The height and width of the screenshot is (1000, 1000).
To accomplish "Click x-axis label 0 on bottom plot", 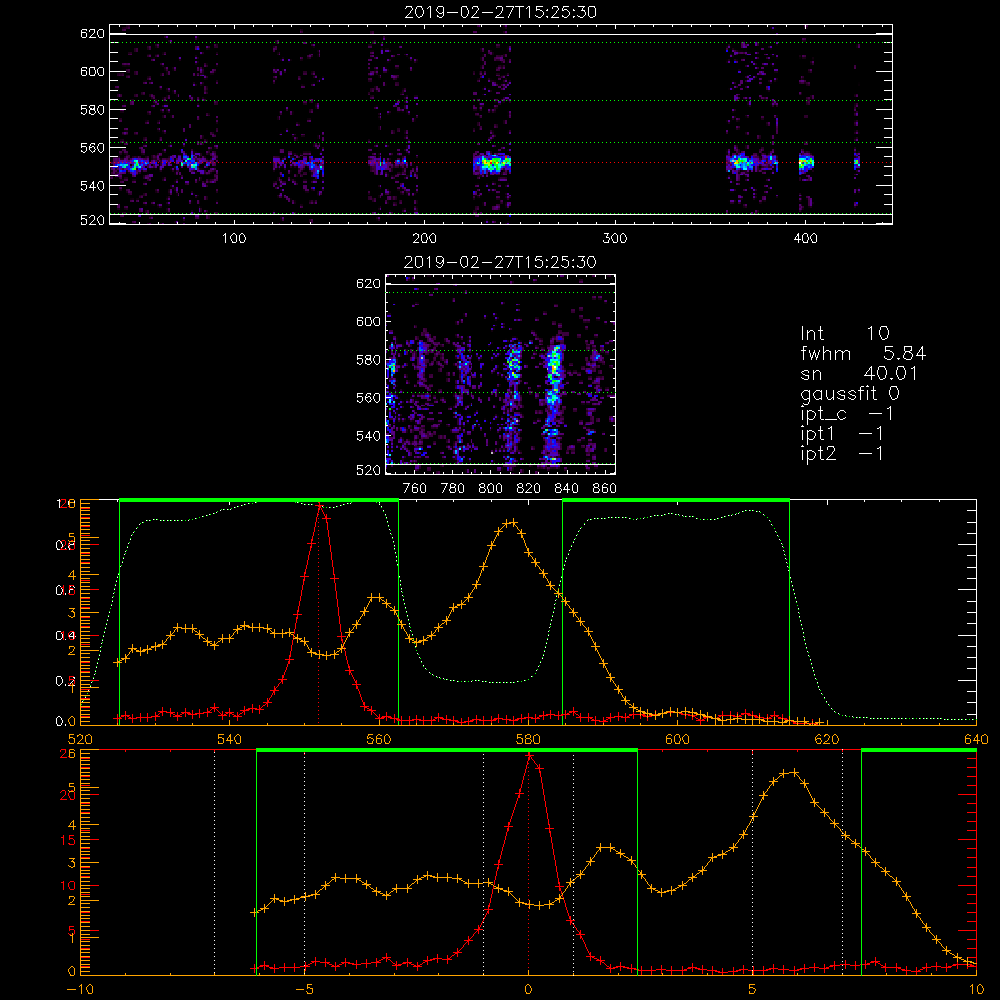I will pos(528,989).
